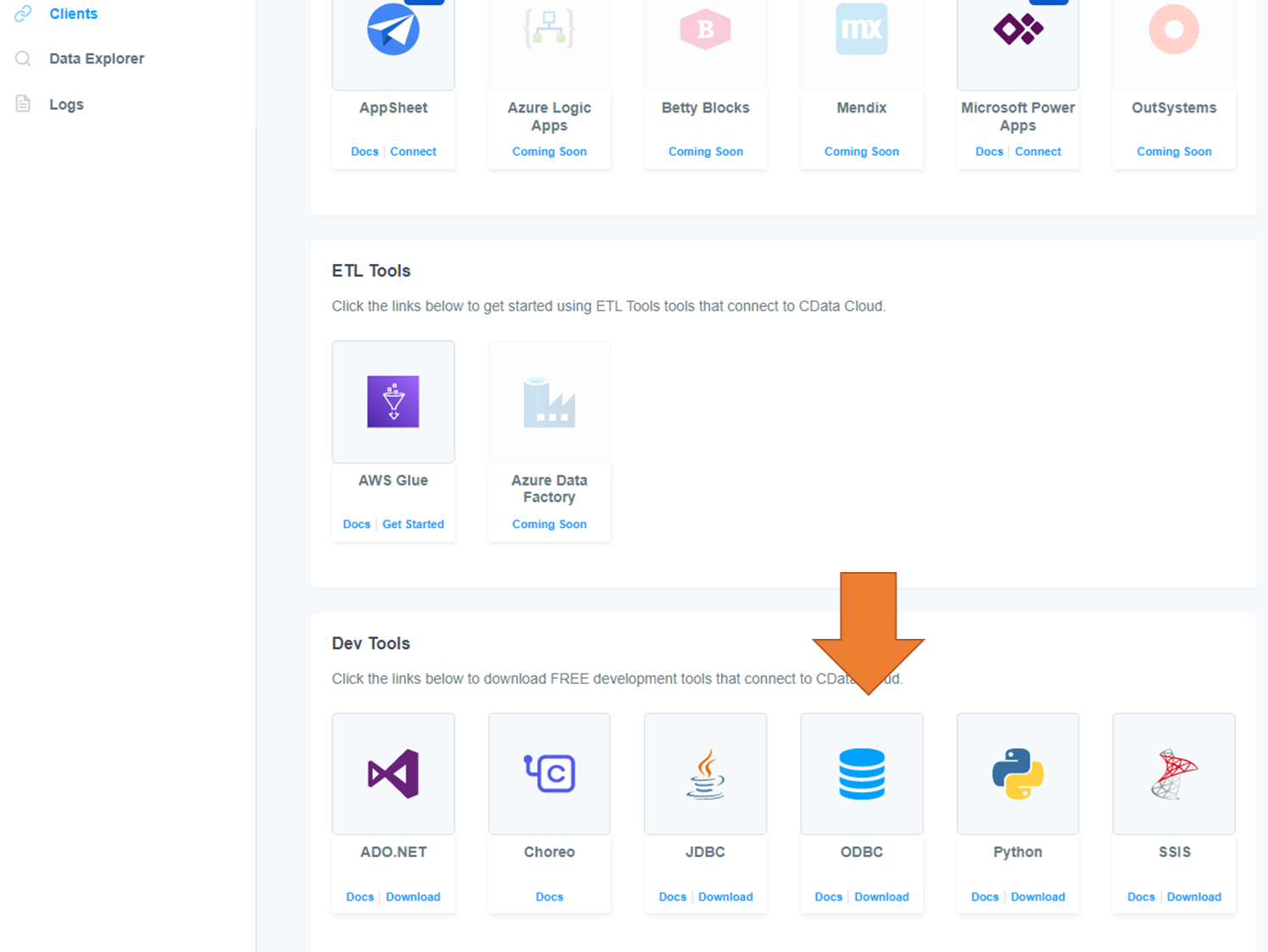The image size is (1268, 952).
Task: Click the Azure Logic Apps icon
Action: [549, 30]
